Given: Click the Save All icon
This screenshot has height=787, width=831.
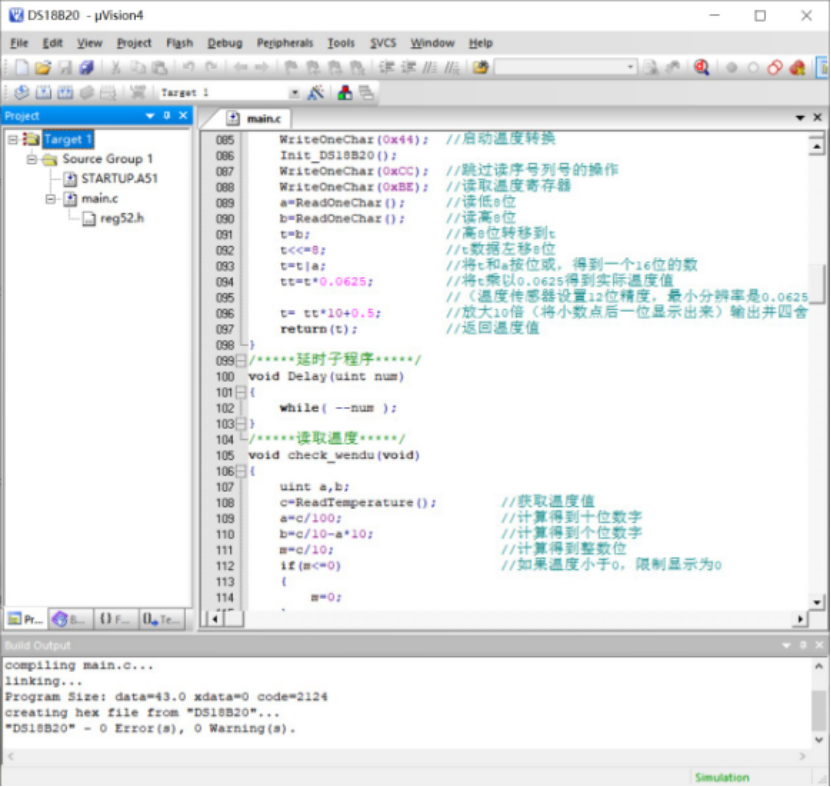Looking at the screenshot, I should (87, 68).
